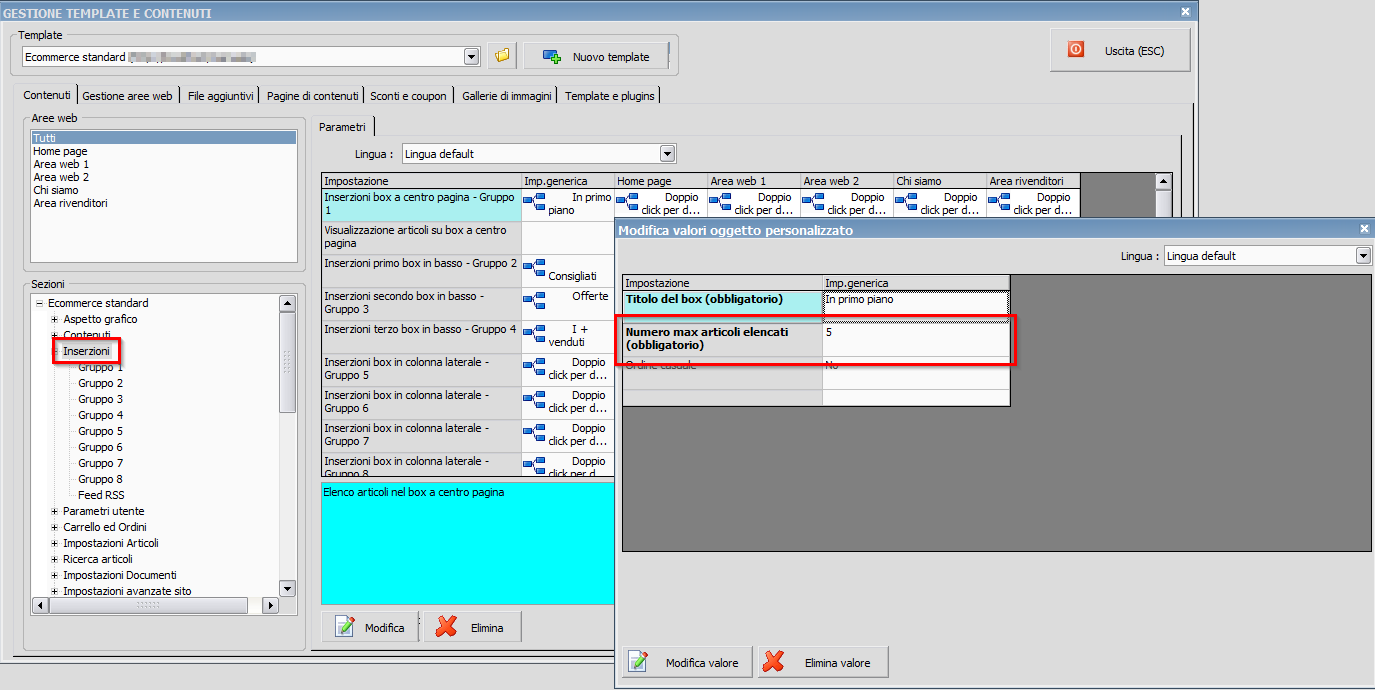Select Gruppo 4 in the Sezioni tree
The height and width of the screenshot is (690, 1375).
point(101,415)
